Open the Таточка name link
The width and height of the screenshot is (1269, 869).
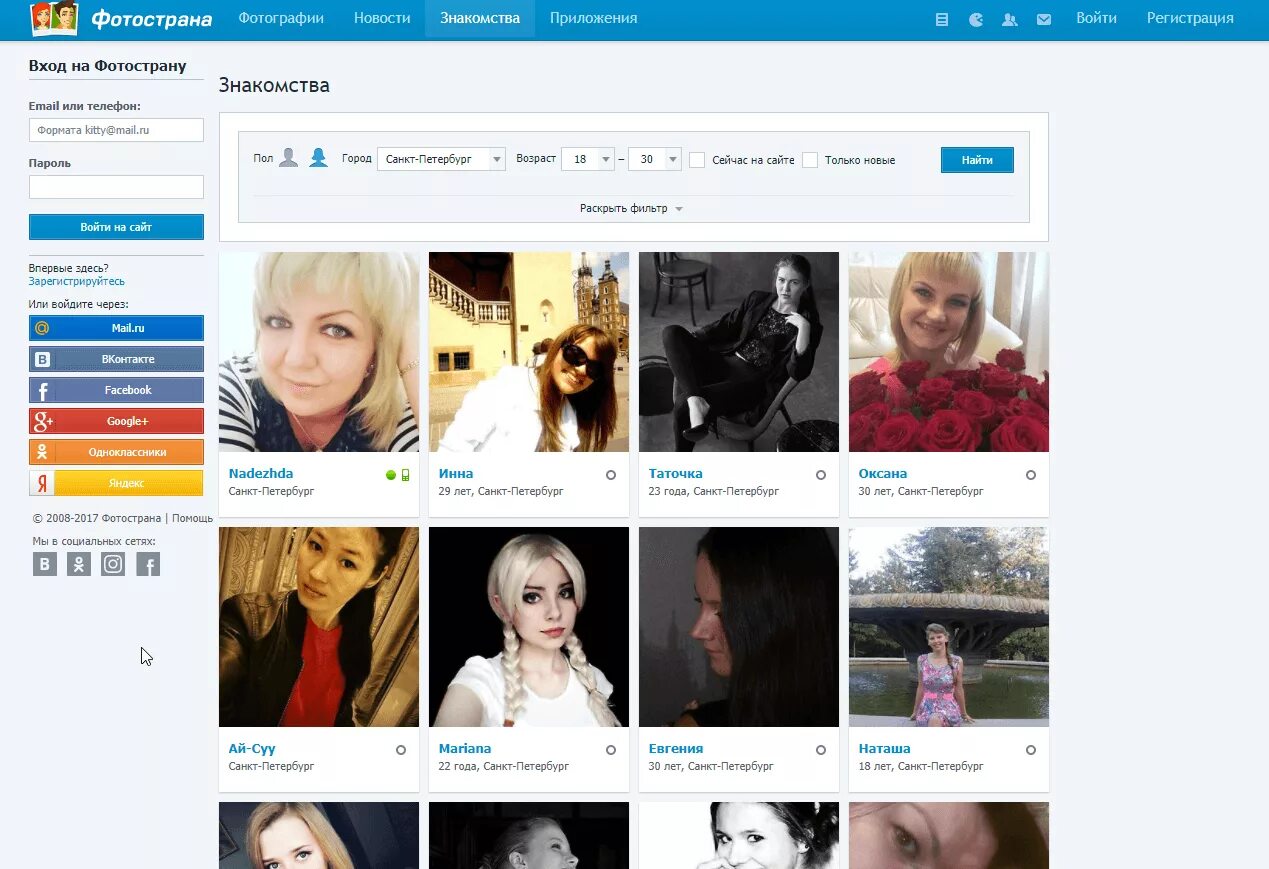[x=676, y=474]
